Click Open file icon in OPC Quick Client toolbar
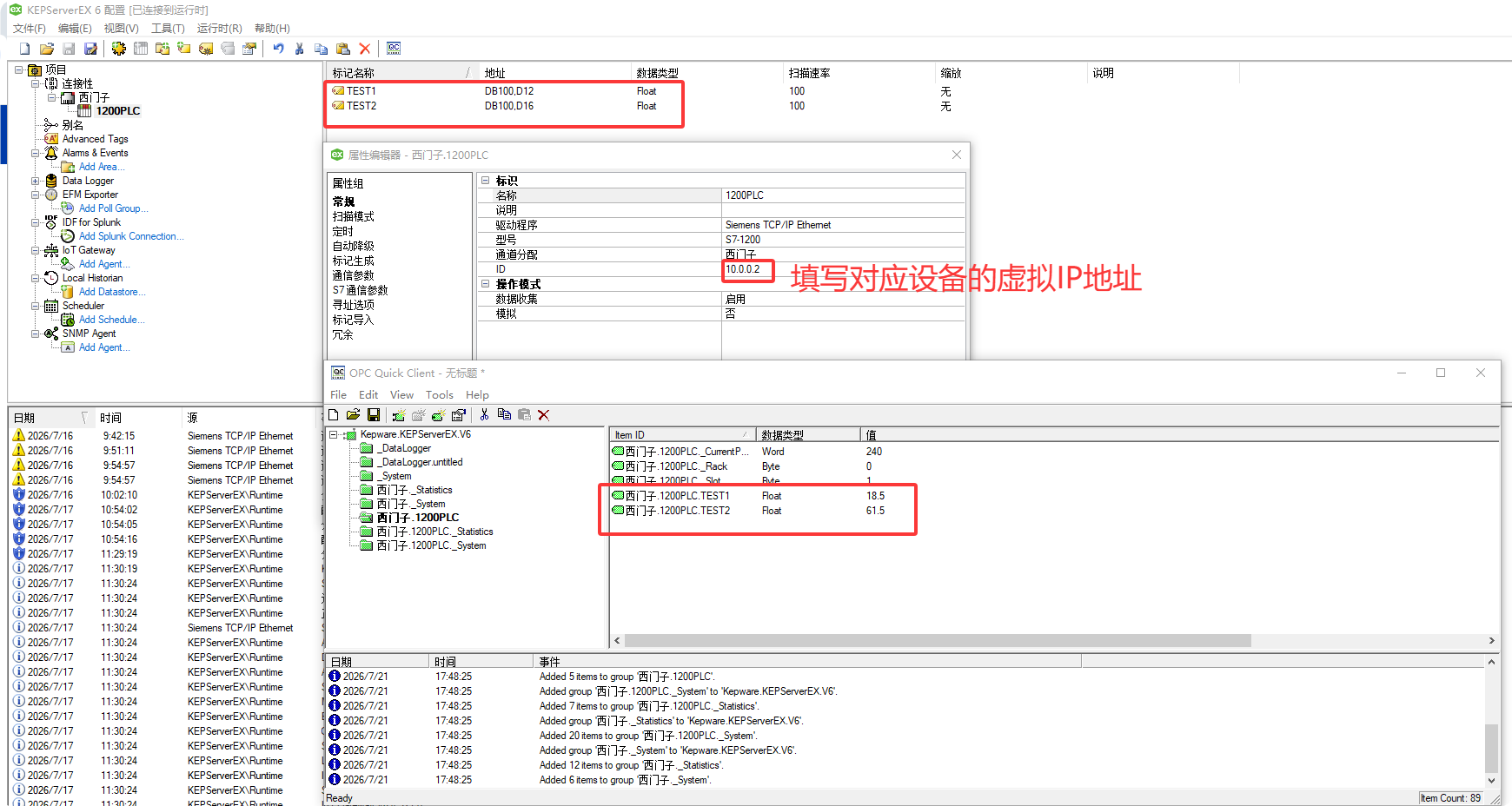This screenshot has height=806, width=1512. pos(353,415)
